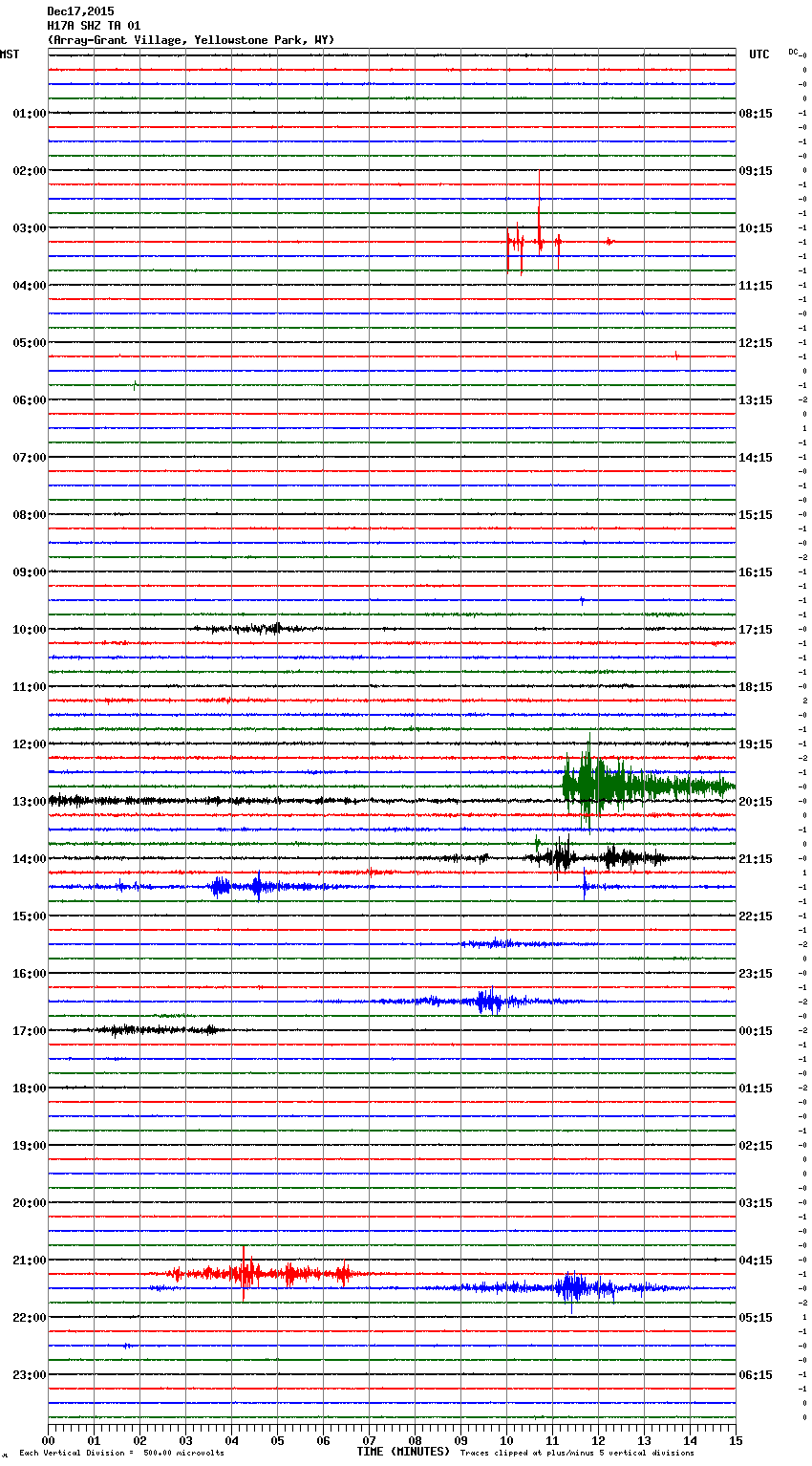
Task: Click the large green event before 13:00 MST
Action: 648,786
